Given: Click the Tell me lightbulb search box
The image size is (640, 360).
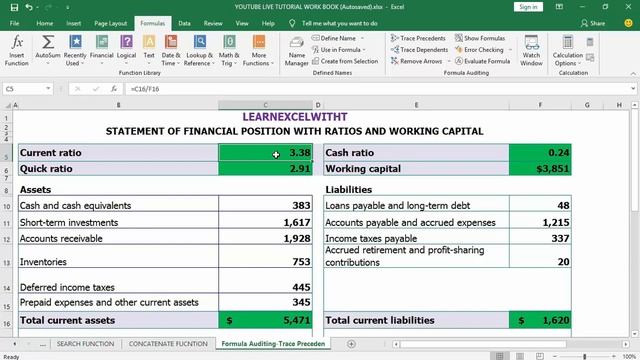Looking at the screenshot, I should 333,23.
